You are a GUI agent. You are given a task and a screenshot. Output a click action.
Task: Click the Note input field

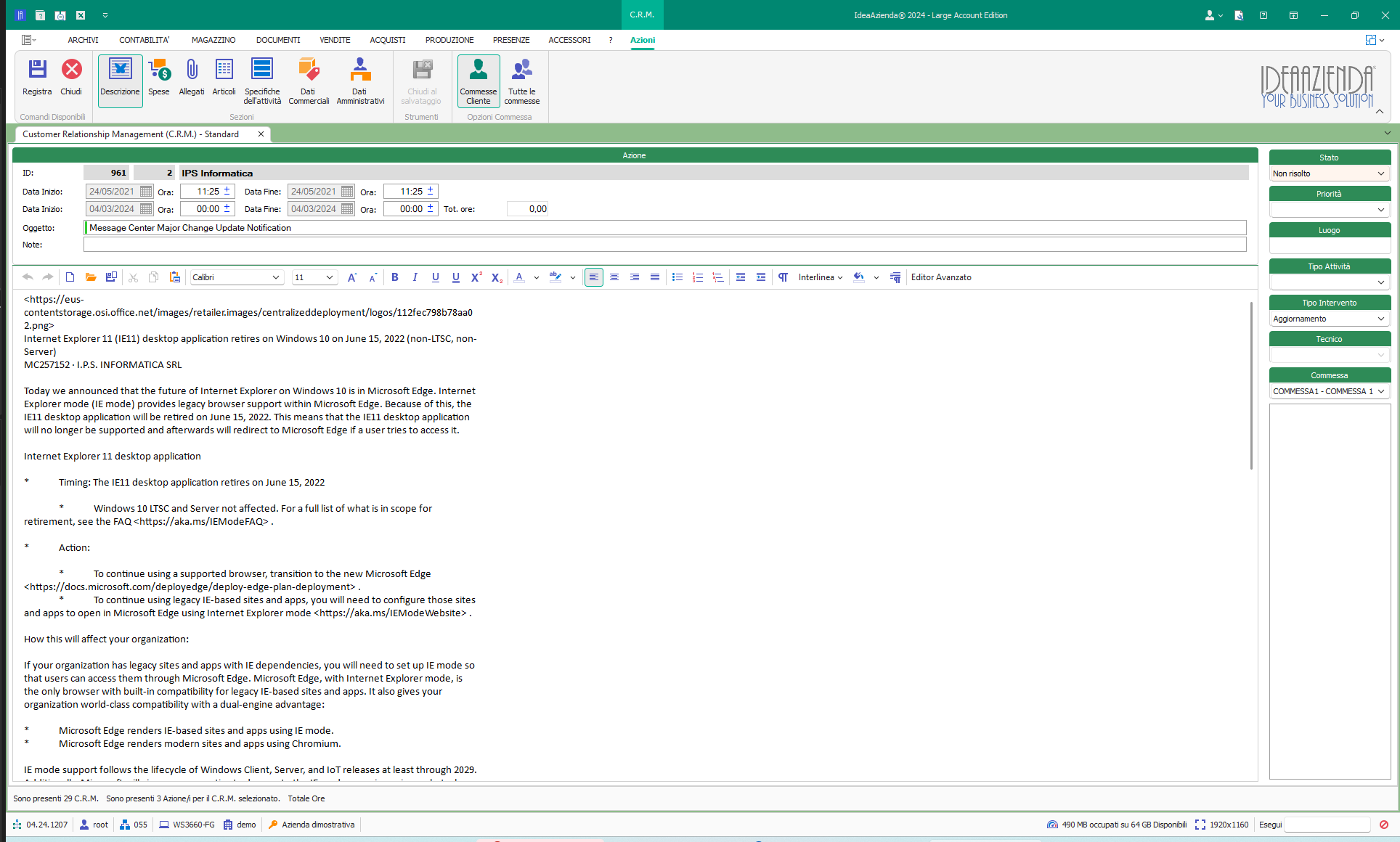(665, 245)
